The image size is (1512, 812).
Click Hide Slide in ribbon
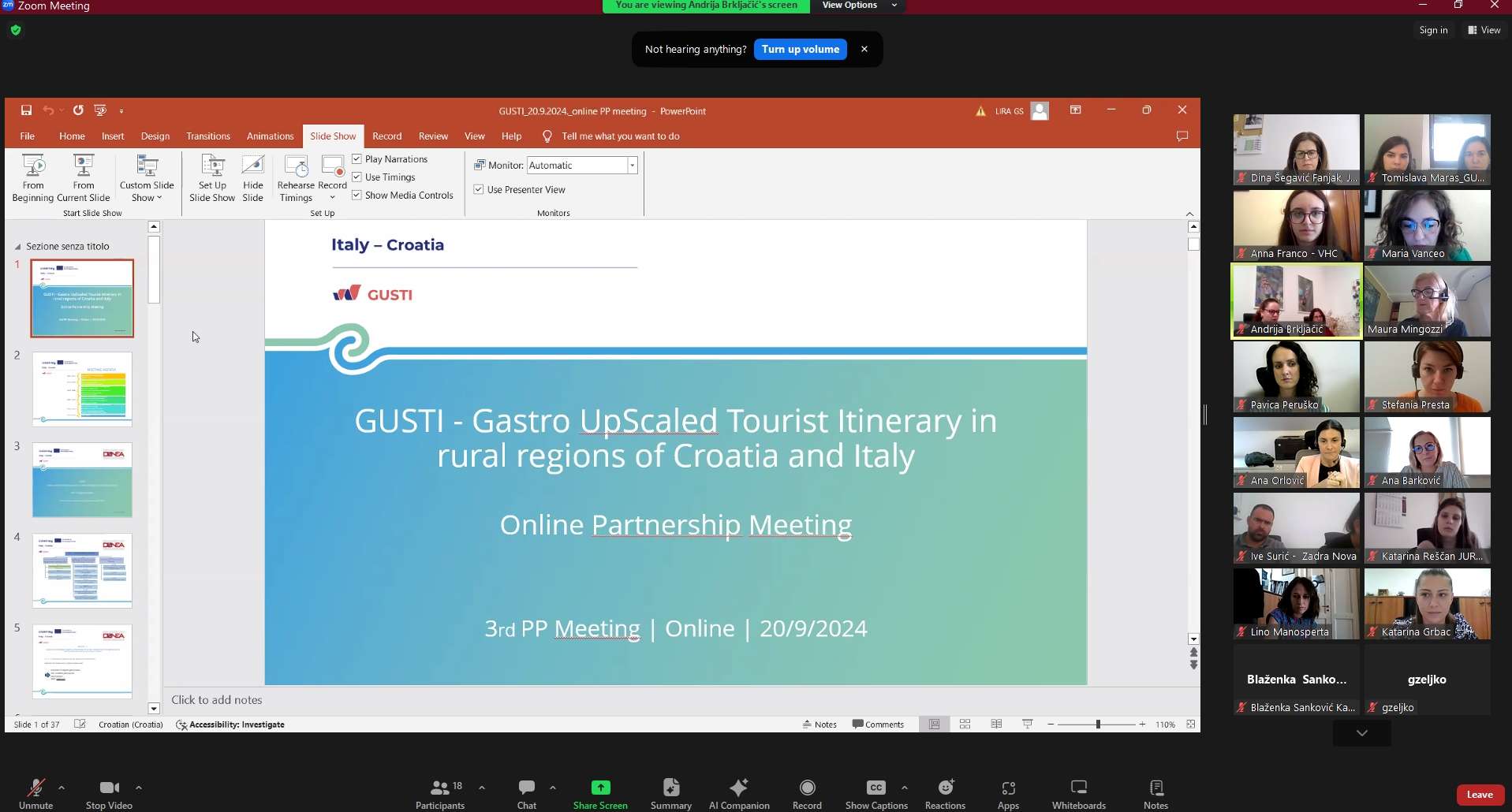pos(253,179)
